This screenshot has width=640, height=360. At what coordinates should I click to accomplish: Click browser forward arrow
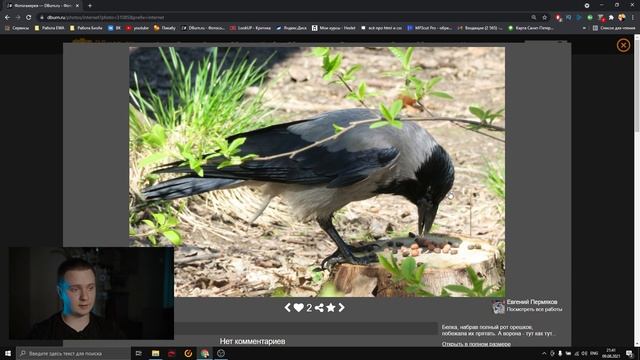(x=18, y=18)
